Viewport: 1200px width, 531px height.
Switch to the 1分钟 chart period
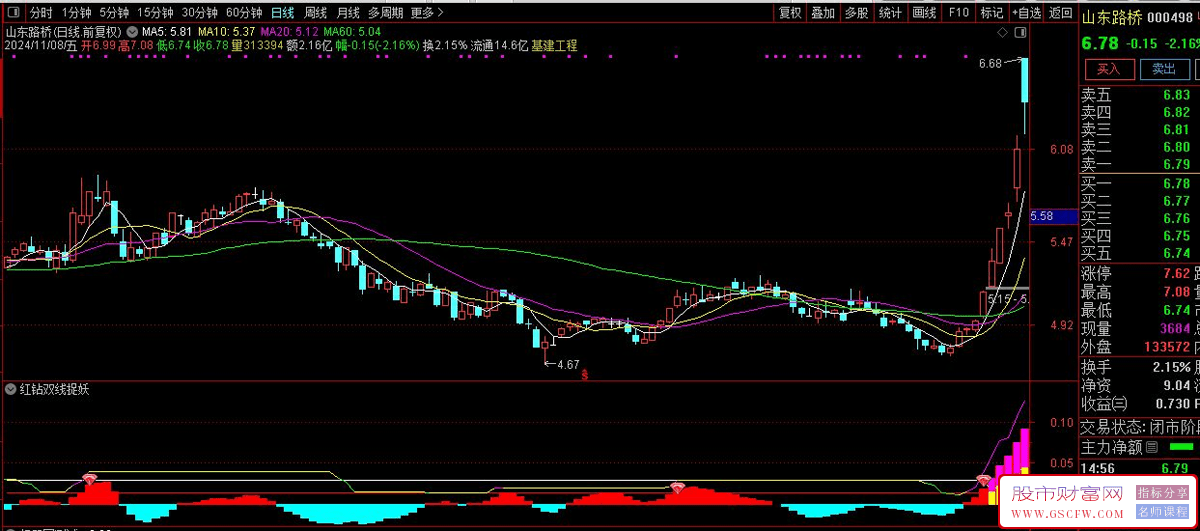(x=75, y=13)
